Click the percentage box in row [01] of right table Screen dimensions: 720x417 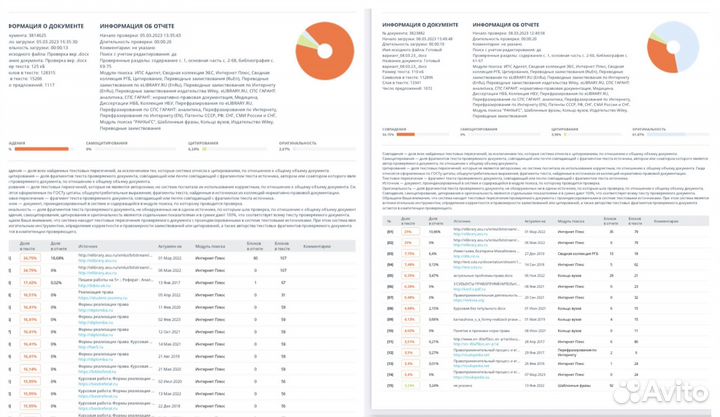[x=408, y=231]
